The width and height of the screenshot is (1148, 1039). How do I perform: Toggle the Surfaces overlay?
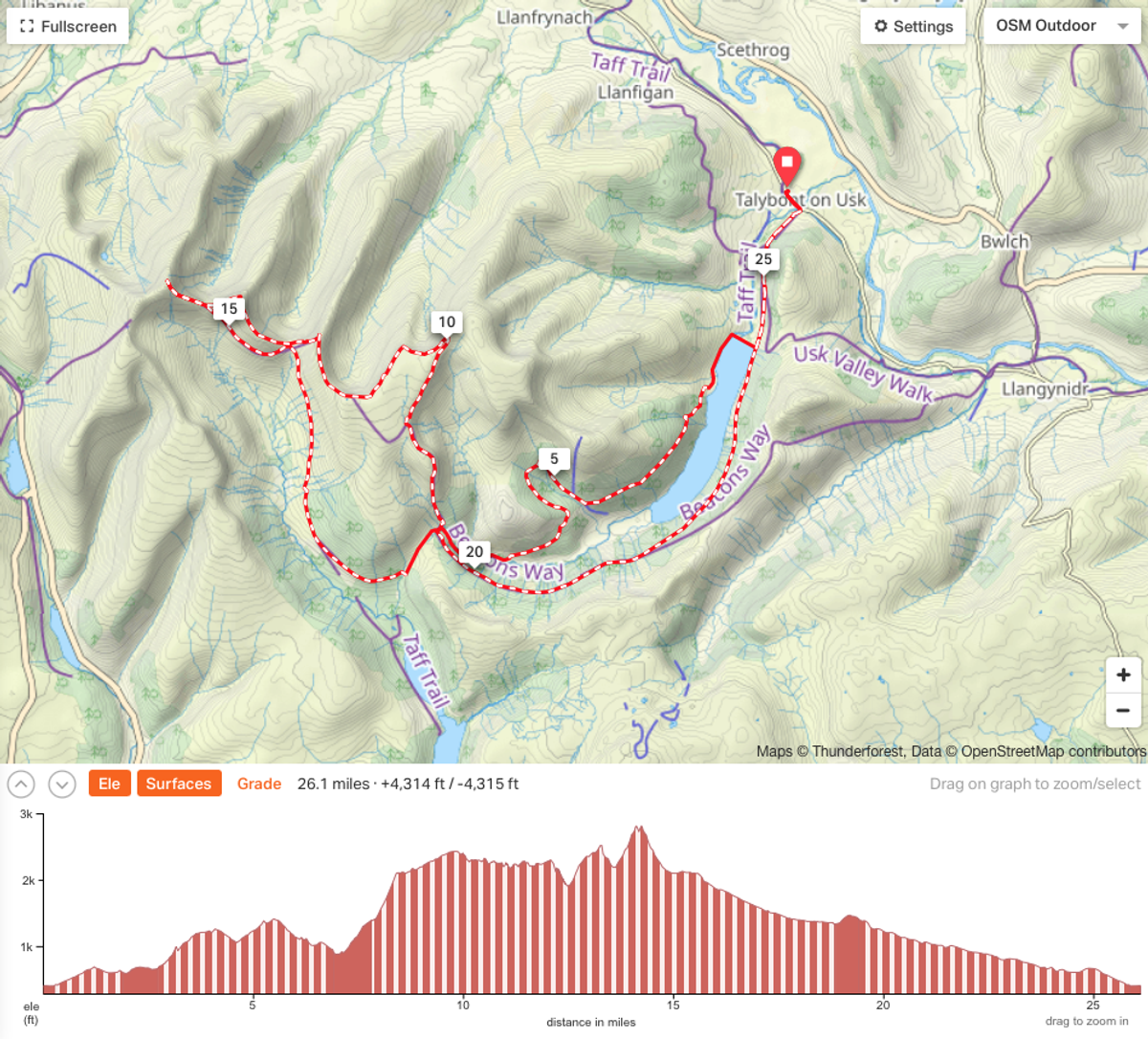pos(179,784)
